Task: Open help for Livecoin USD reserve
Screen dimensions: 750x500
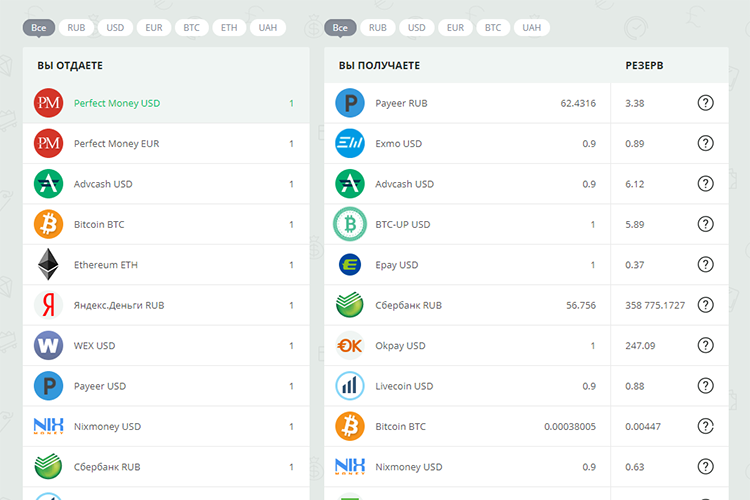Action: [706, 386]
